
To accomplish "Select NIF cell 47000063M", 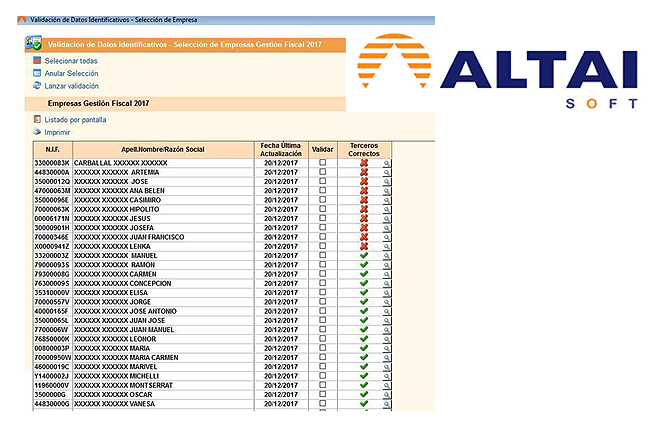I will pyautogui.click(x=52, y=191).
